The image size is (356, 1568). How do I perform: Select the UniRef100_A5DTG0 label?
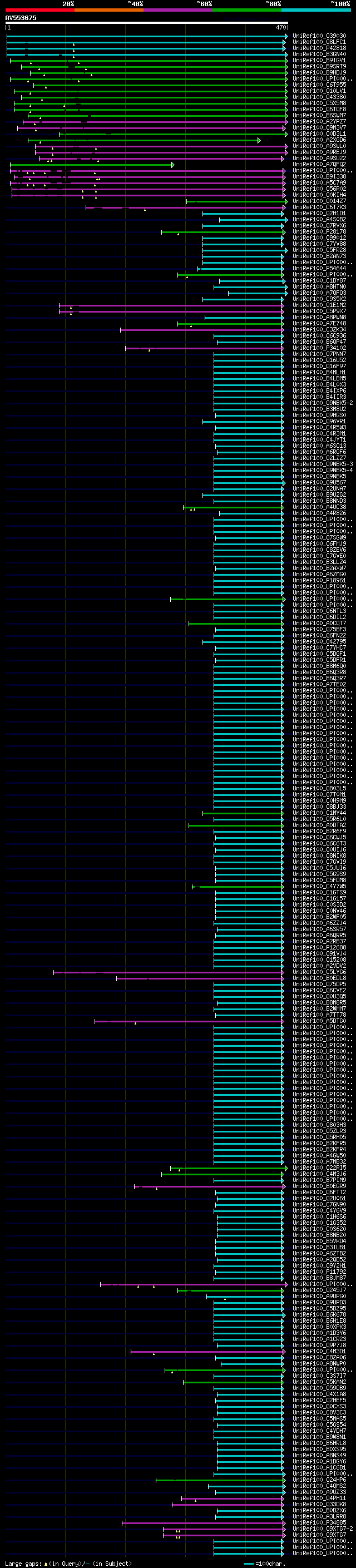[x=319, y=1021]
